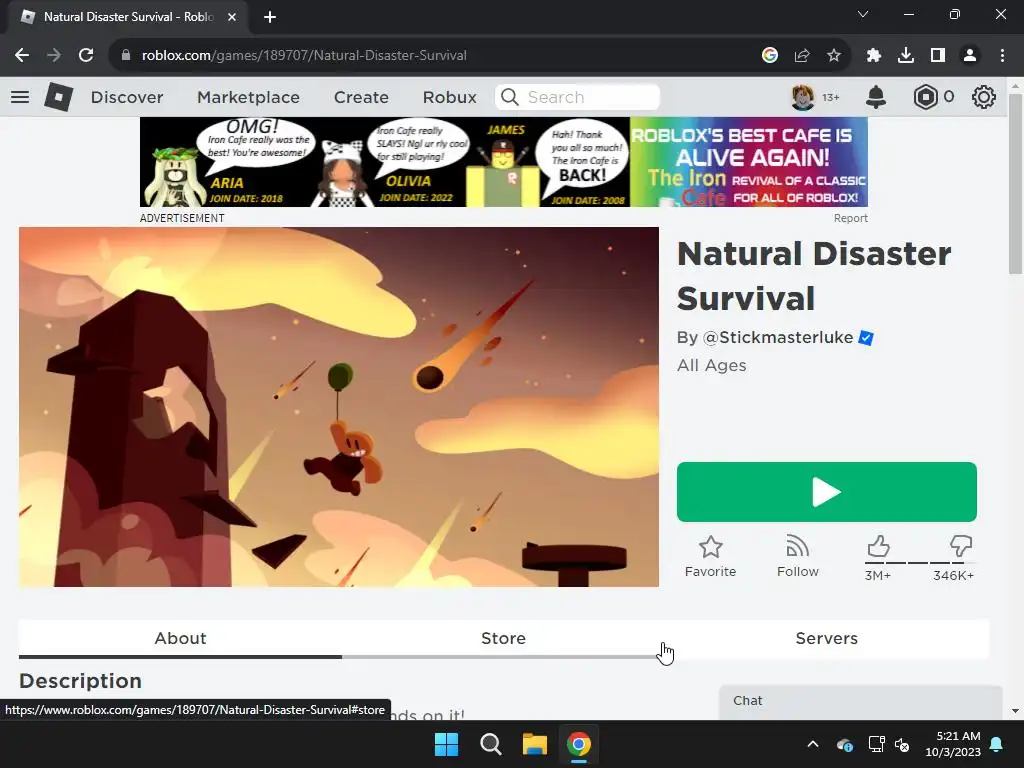Show hidden system tray icons chevron

click(x=813, y=744)
